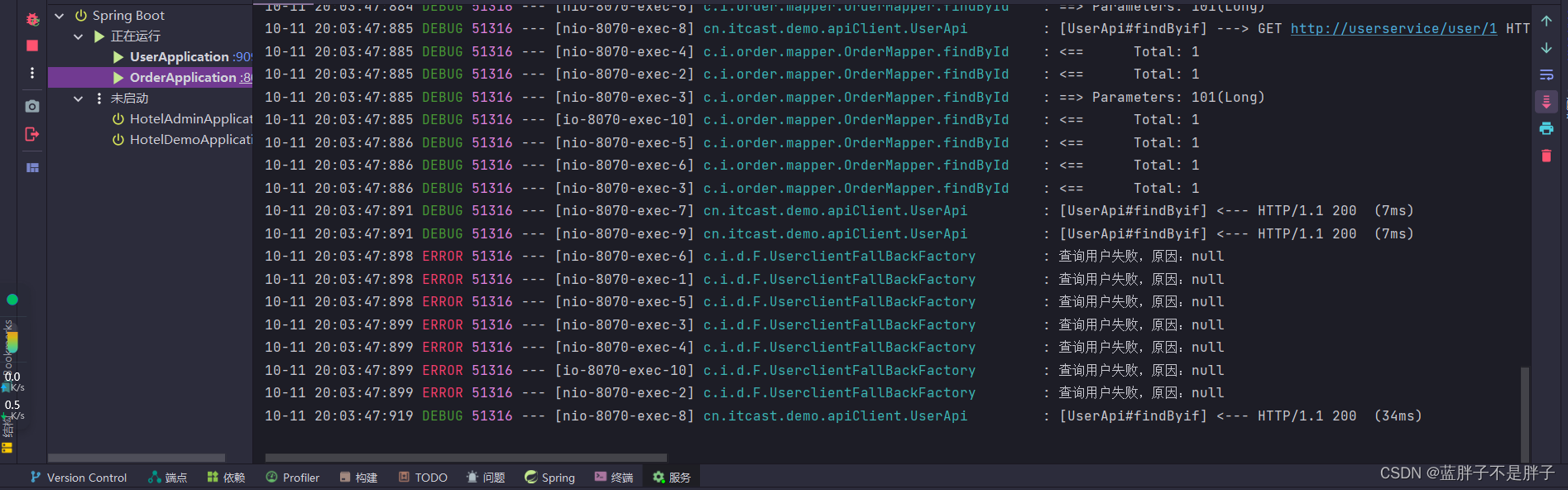Print the console output
This screenshot has width=1568, height=490.
pyautogui.click(x=1546, y=128)
